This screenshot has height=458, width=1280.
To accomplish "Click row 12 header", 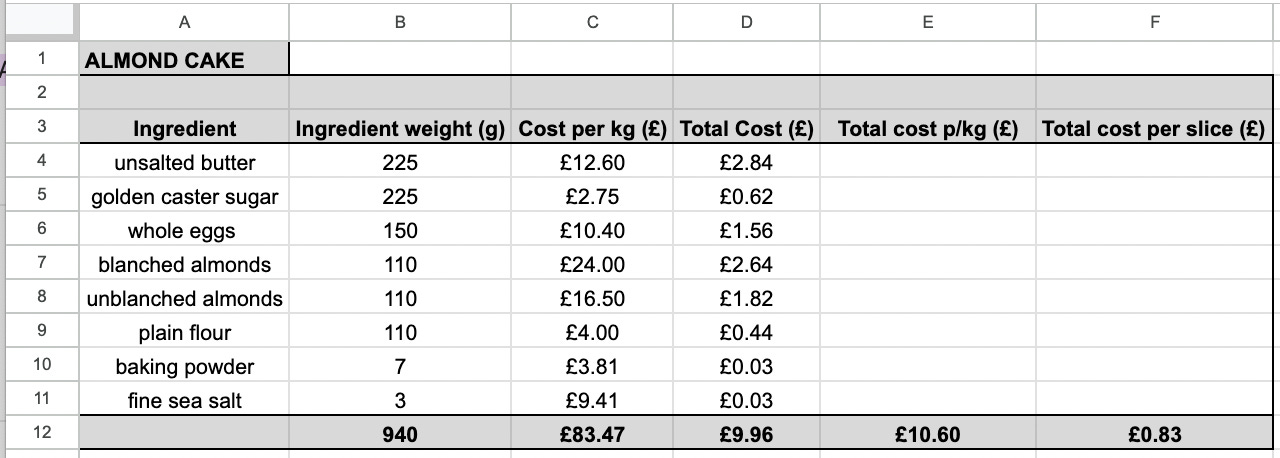I will 41,434.
